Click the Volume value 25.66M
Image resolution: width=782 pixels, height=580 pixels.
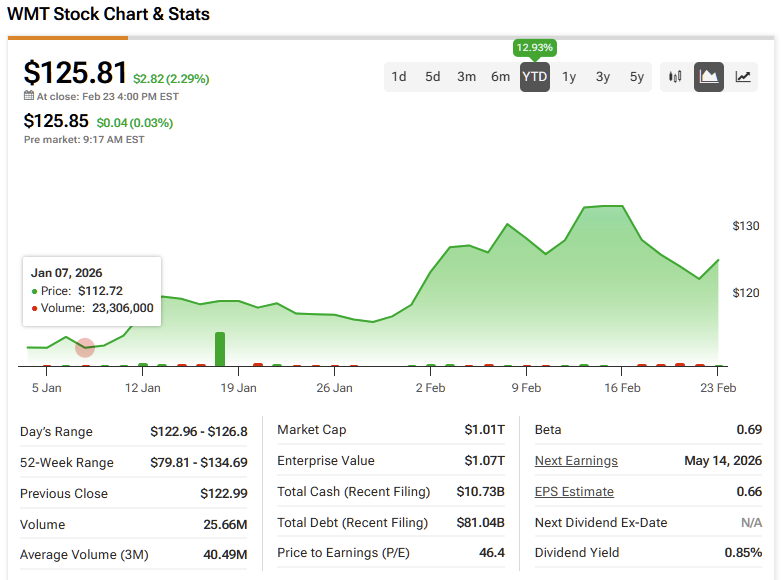tap(225, 524)
